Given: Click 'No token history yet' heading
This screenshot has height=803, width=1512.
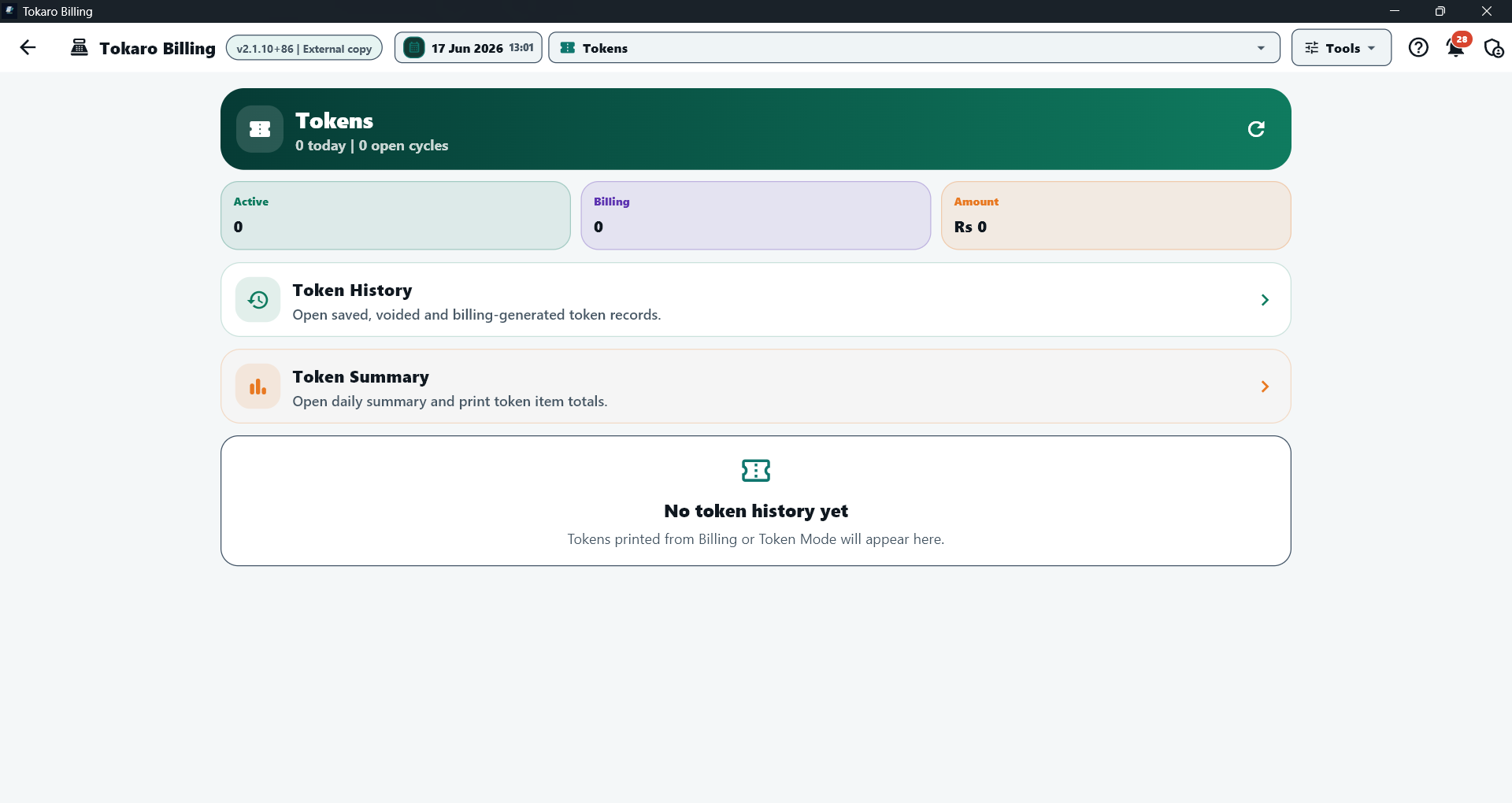Looking at the screenshot, I should point(756,511).
